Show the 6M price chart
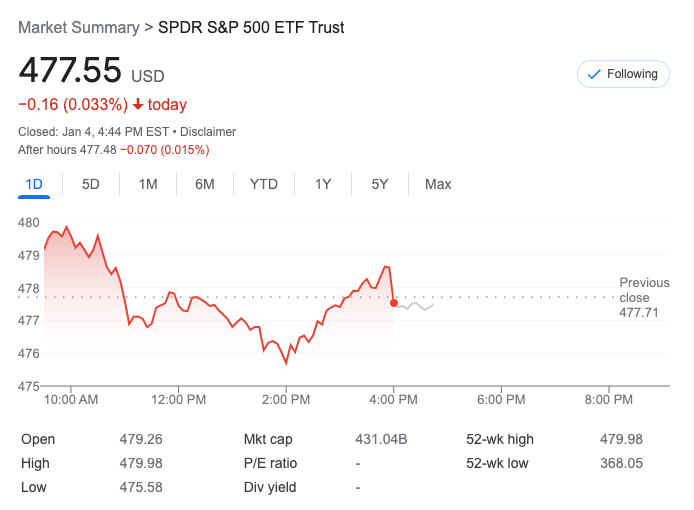The height and width of the screenshot is (510, 694). click(x=205, y=184)
